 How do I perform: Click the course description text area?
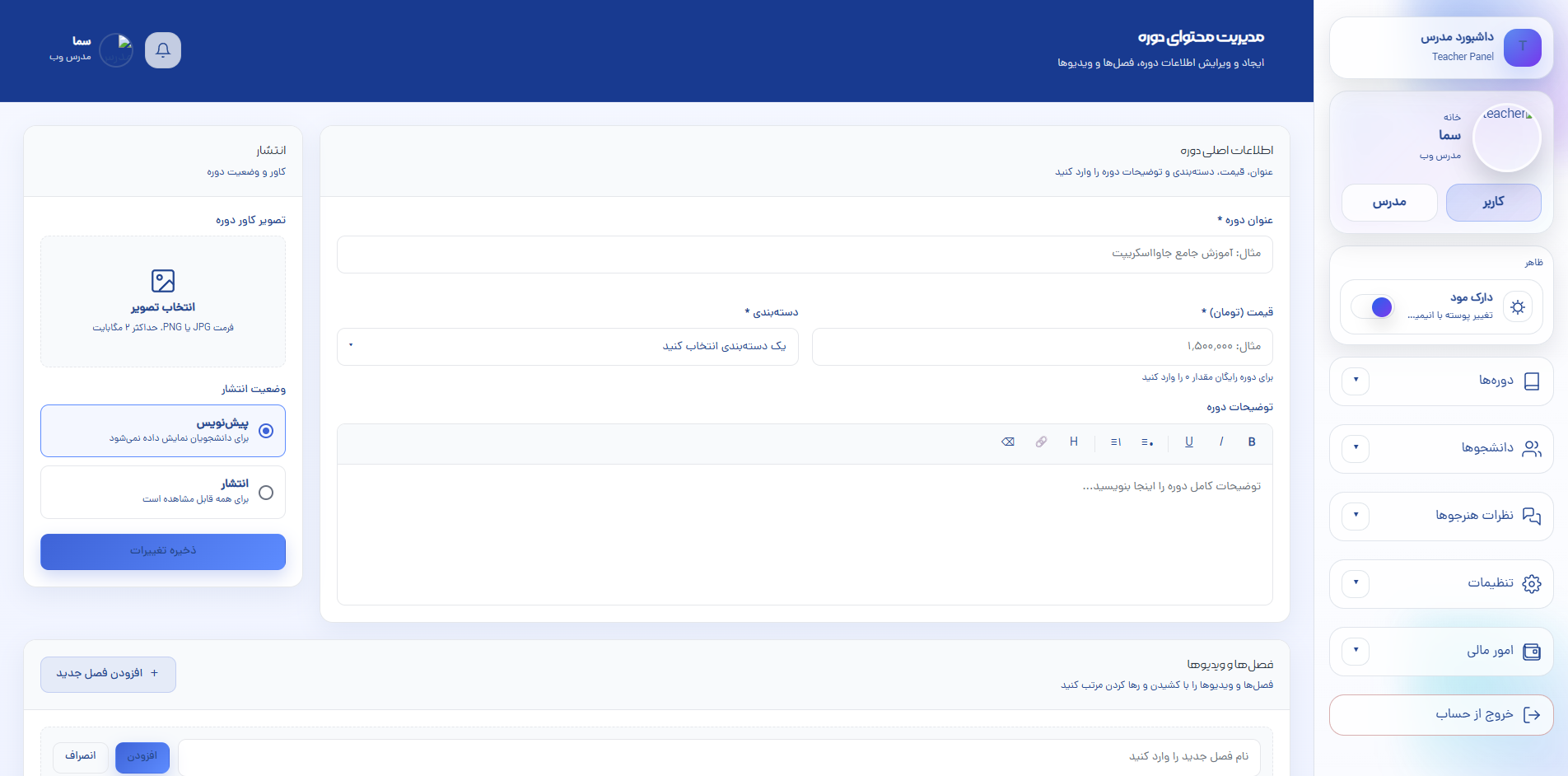(805, 535)
